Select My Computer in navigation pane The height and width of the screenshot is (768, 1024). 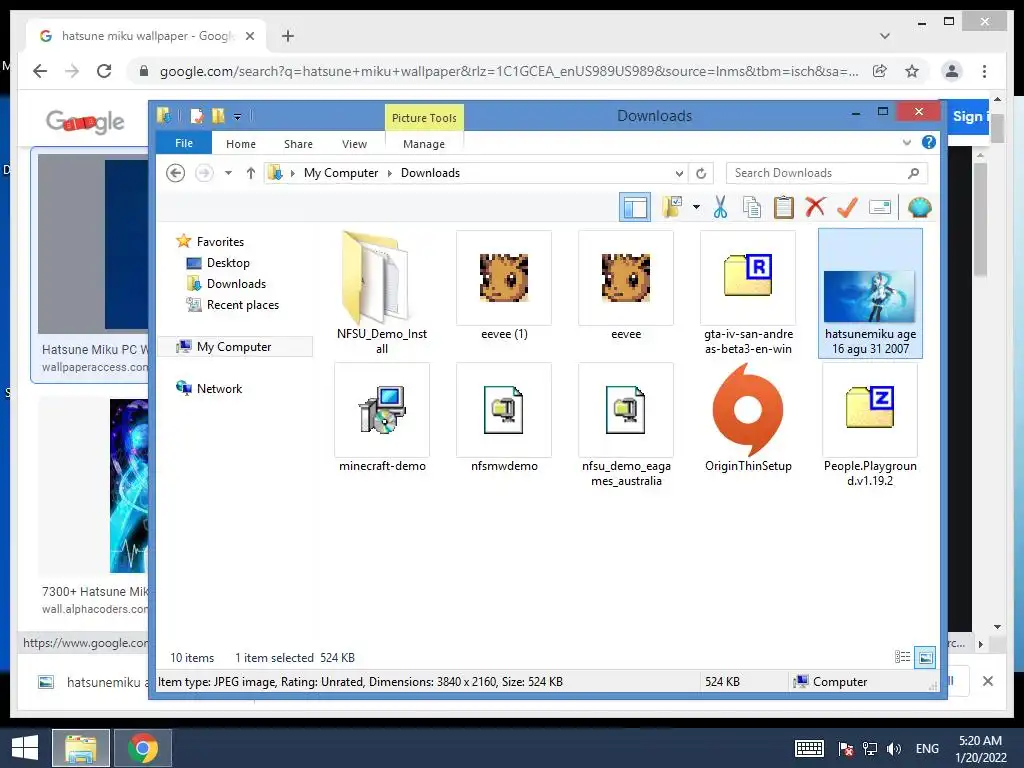tap(234, 347)
